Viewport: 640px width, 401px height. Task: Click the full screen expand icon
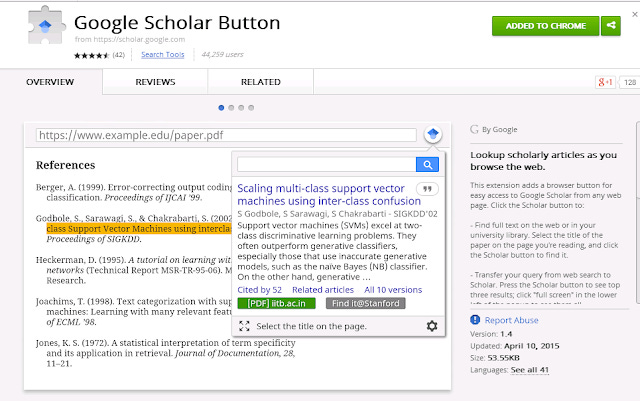pyautogui.click(x=244, y=326)
